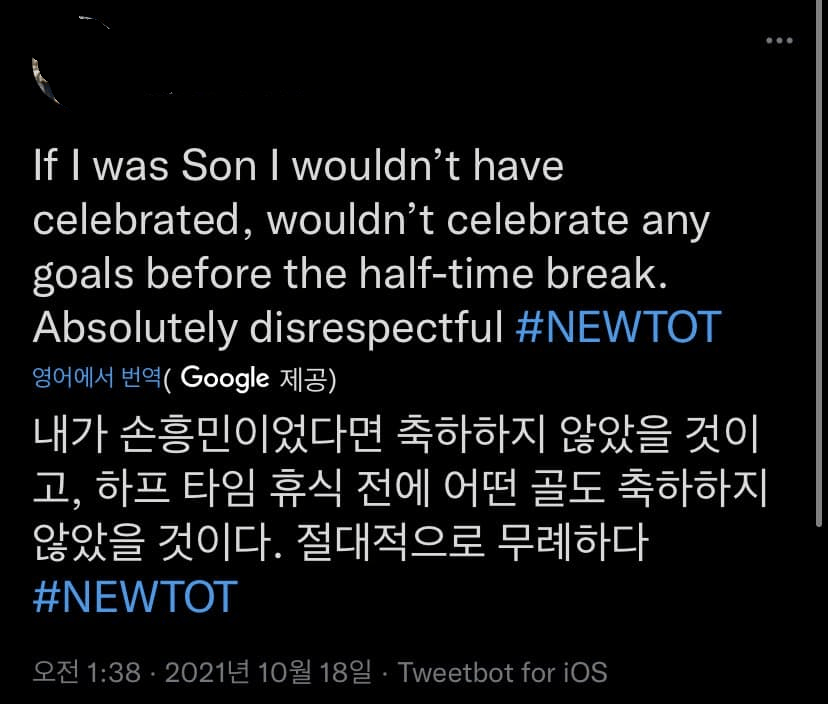828x704 pixels.
Task: Open the #NEWTOT hashtag in English tweet
Action: tap(618, 328)
